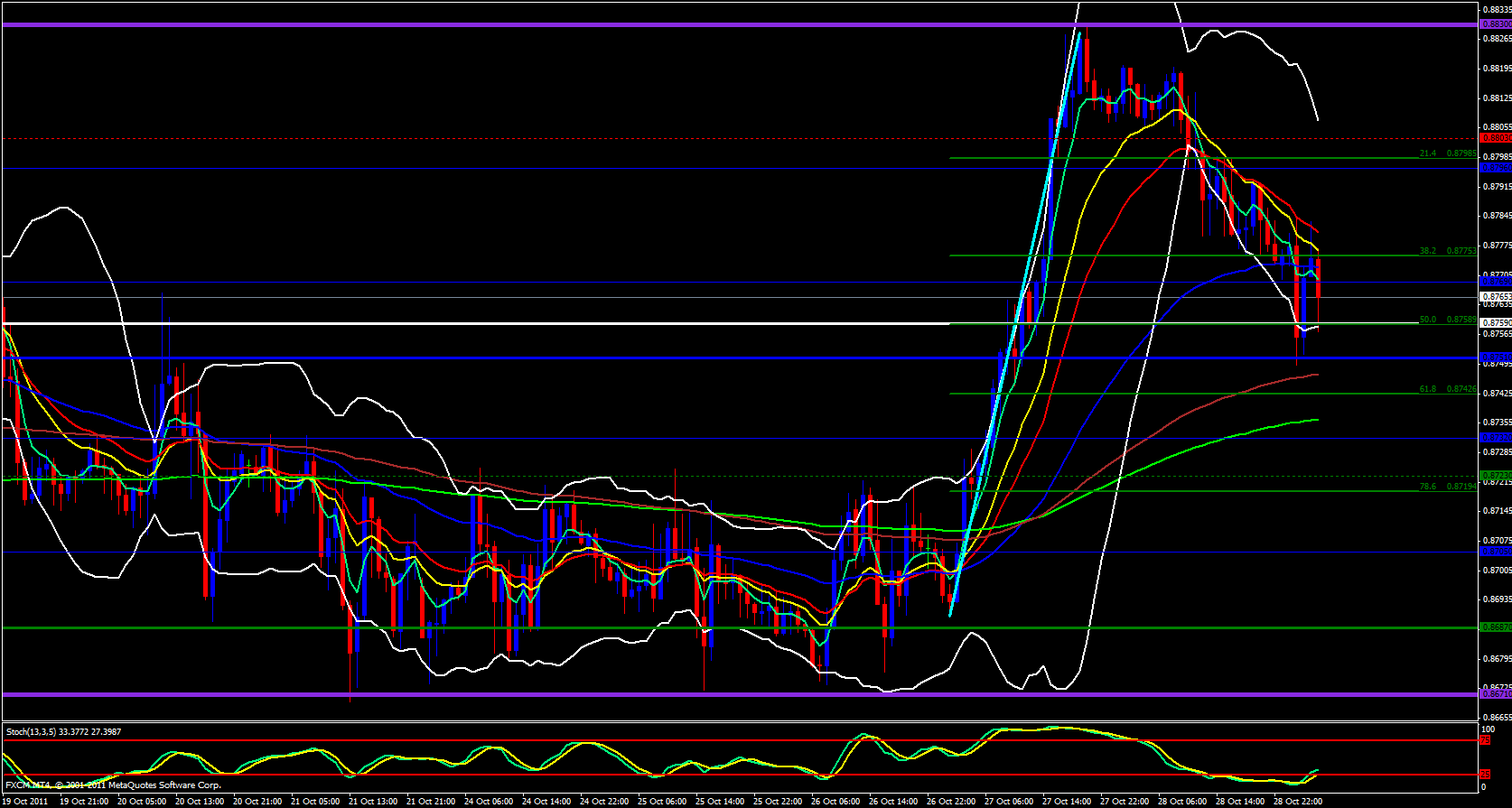The height and width of the screenshot is (808, 1512).
Task: Click the red 25 stochastic level tag
Action: [1486, 775]
